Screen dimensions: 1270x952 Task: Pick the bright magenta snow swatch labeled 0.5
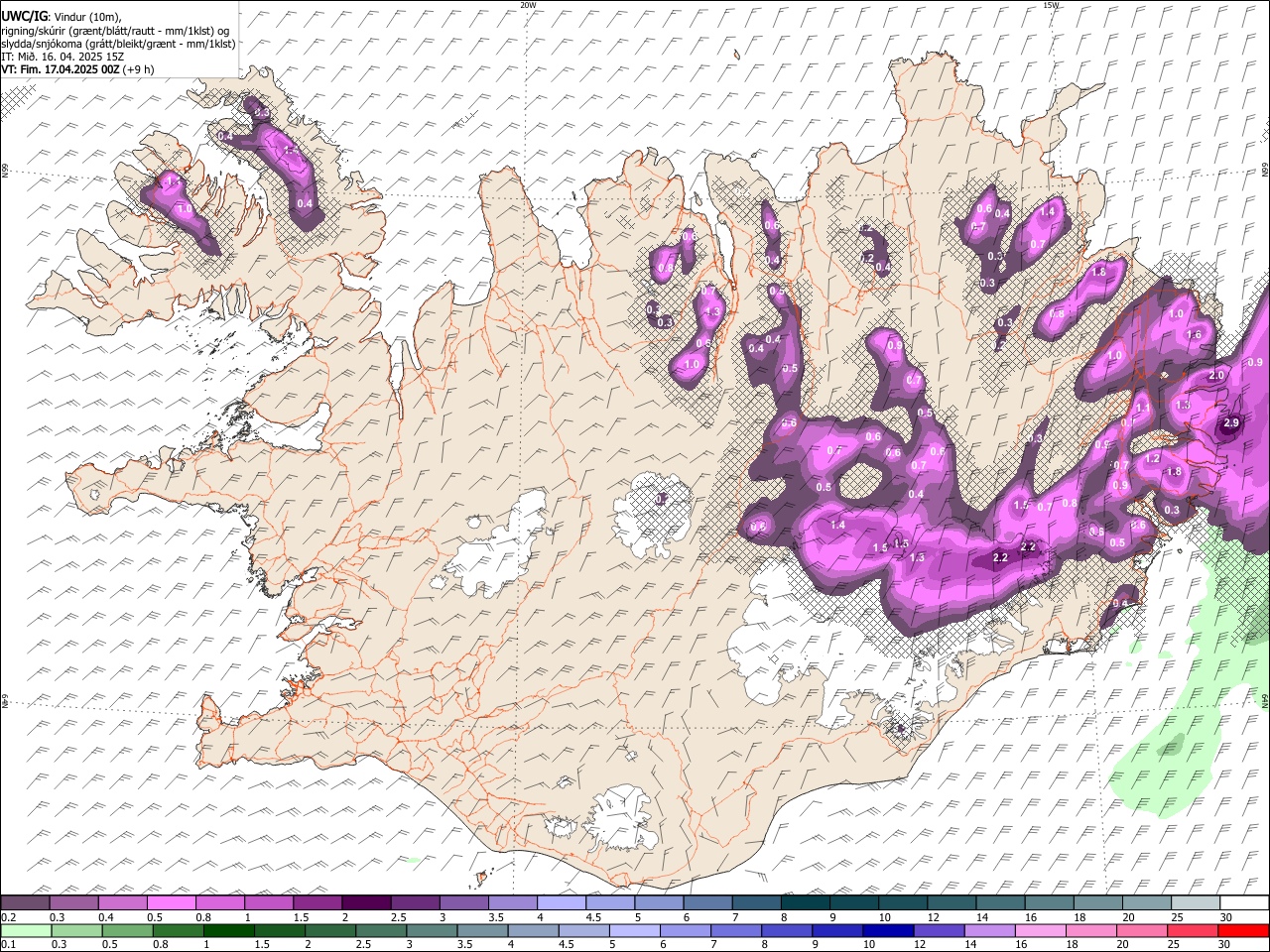pos(172,902)
